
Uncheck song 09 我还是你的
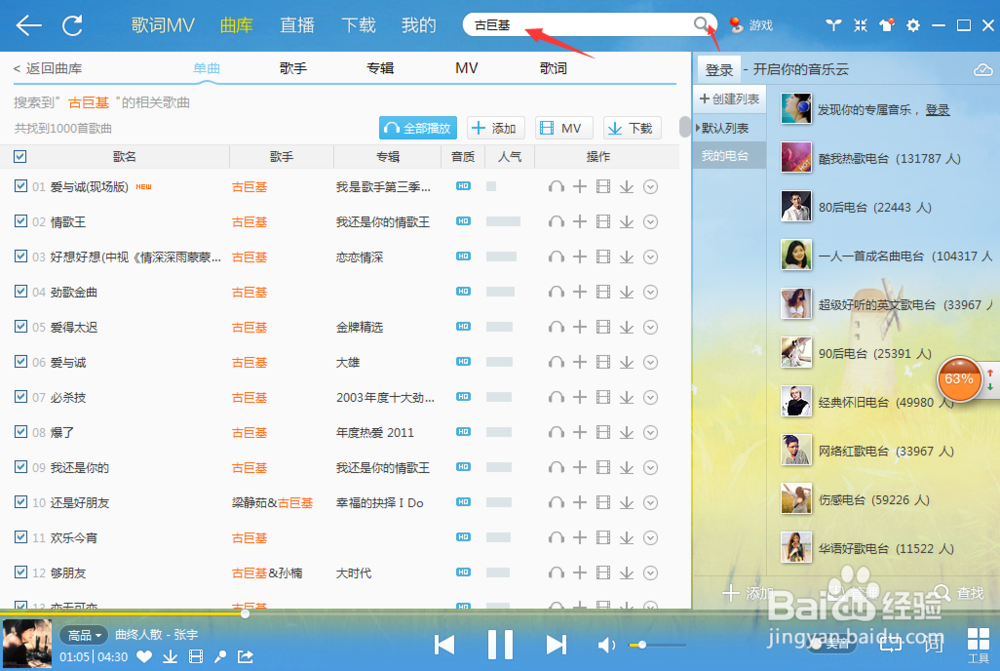coord(20,466)
